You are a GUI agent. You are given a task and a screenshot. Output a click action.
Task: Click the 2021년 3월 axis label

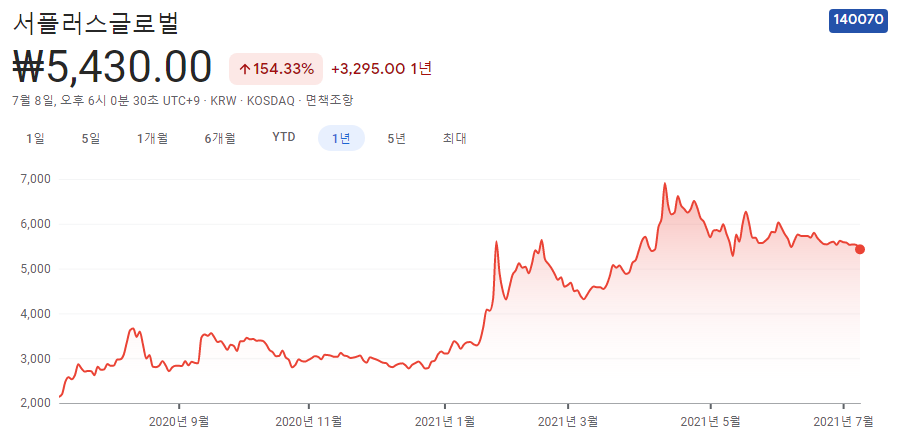[x=568, y=422]
